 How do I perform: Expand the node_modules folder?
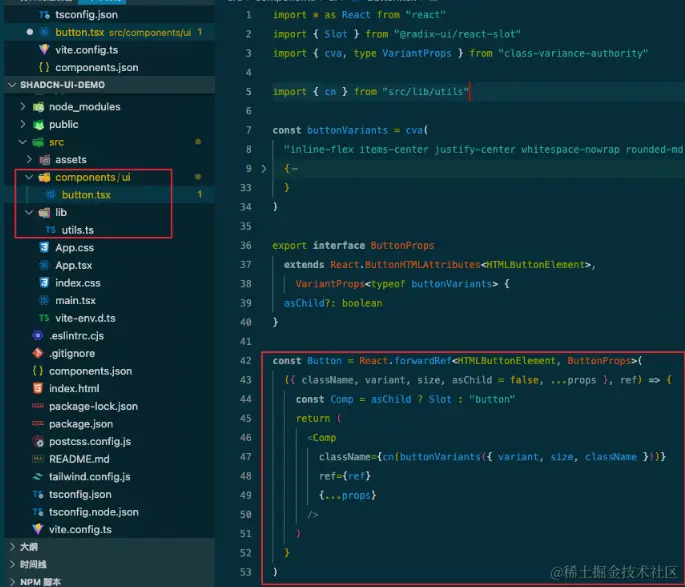(23, 107)
